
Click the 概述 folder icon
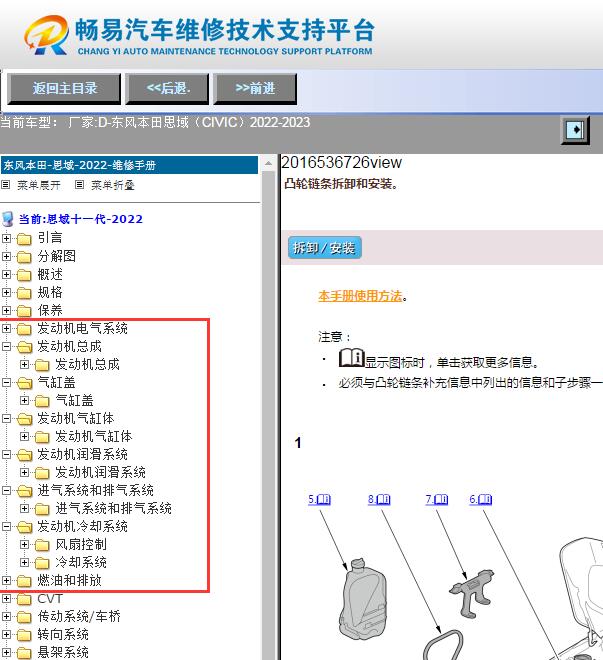tap(24, 275)
